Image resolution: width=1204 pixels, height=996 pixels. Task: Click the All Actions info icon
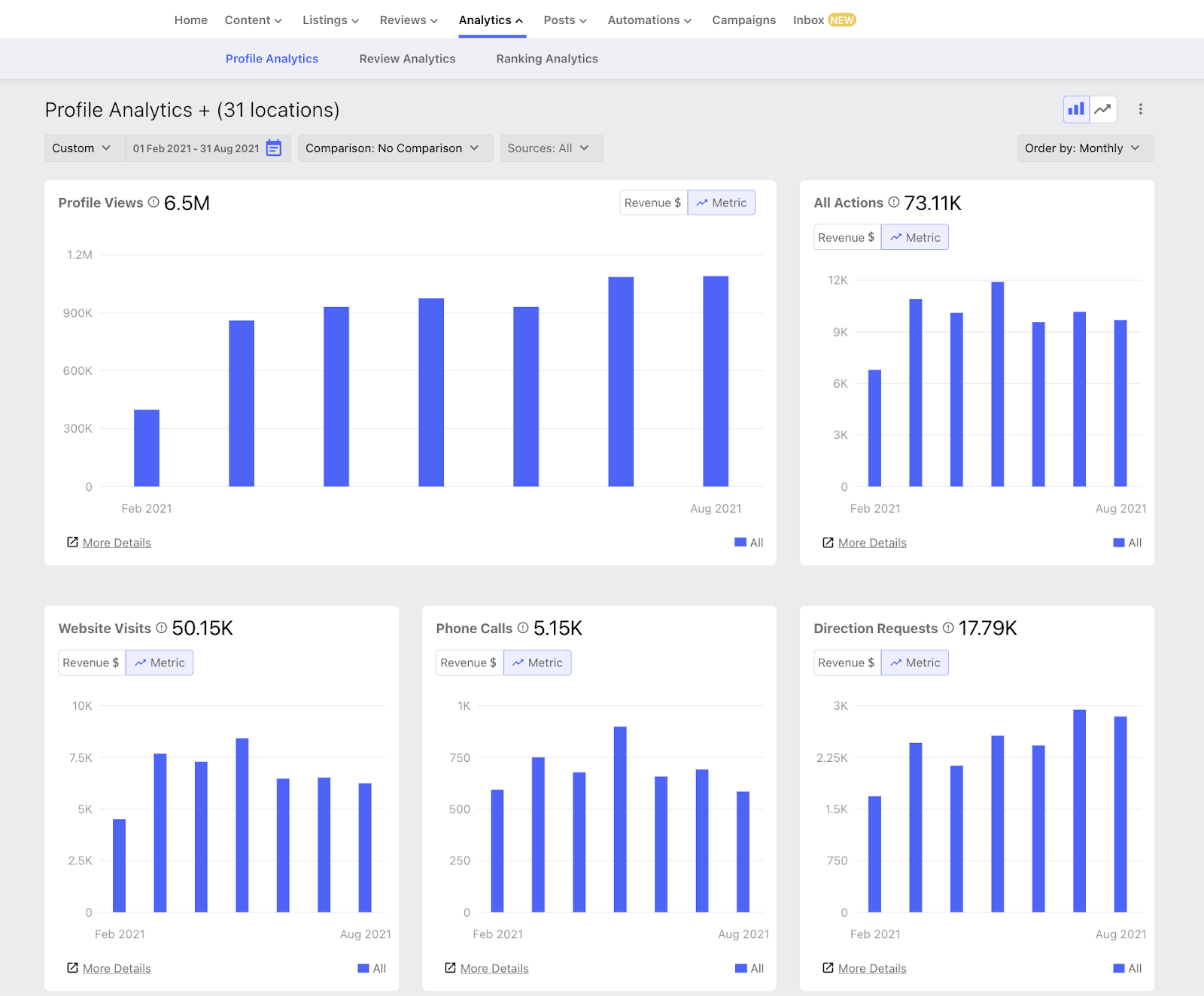coord(894,203)
